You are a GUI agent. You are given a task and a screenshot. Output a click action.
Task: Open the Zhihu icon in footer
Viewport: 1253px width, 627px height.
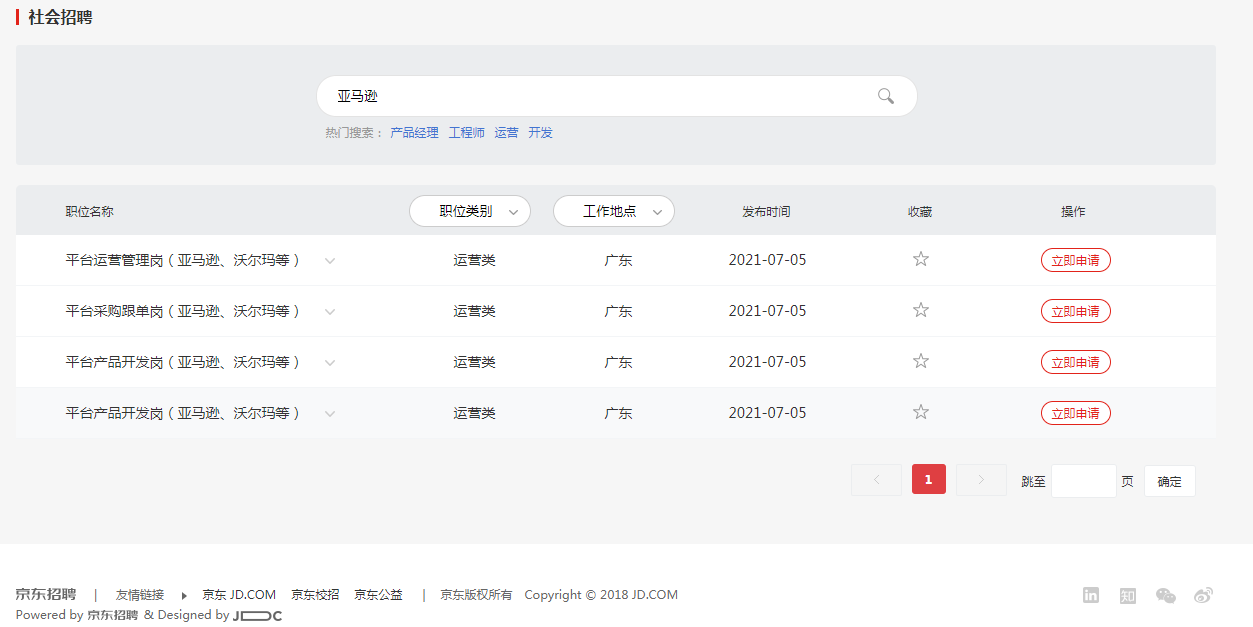1128,595
